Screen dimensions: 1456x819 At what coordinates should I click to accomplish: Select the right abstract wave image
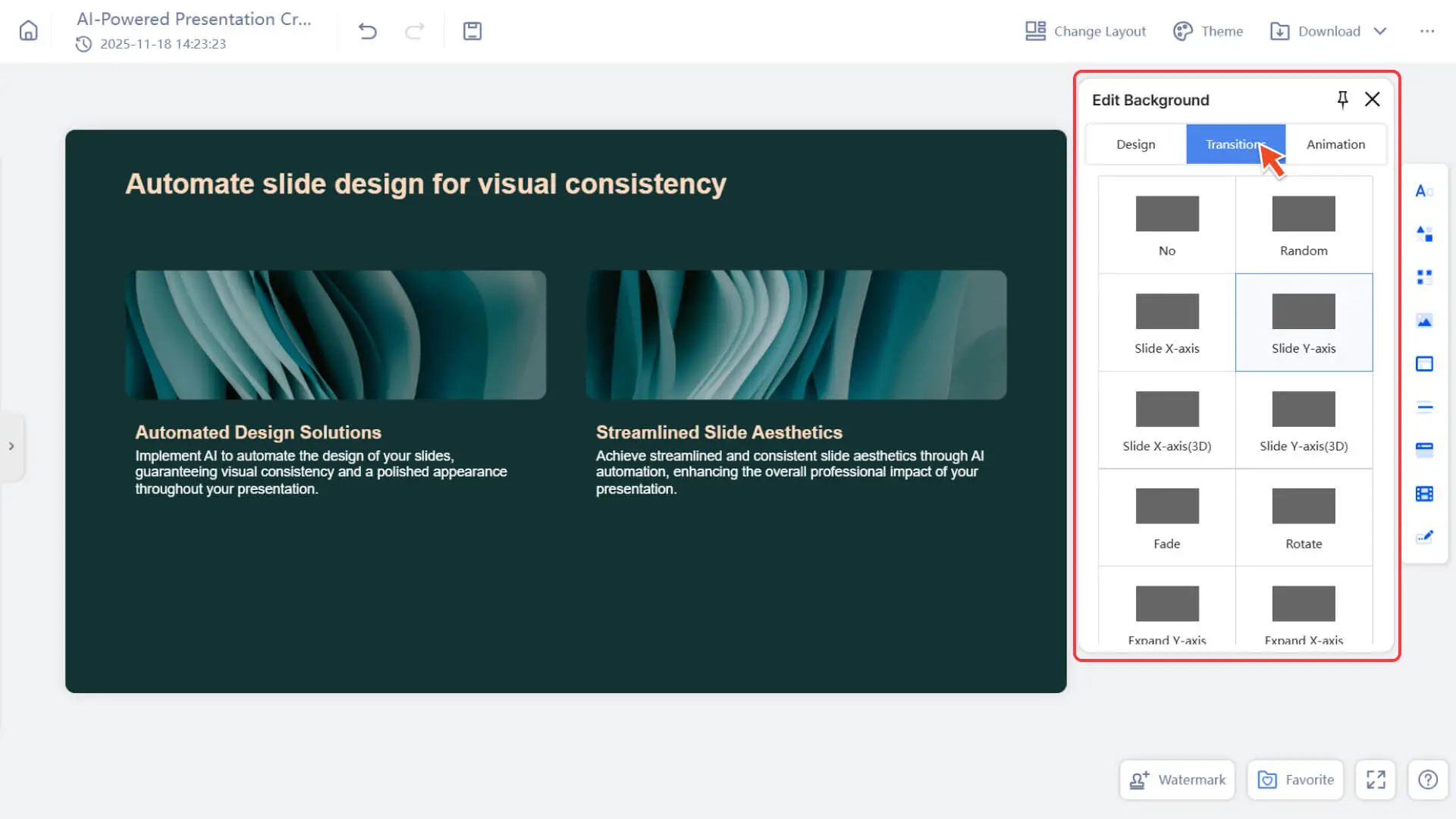click(796, 334)
